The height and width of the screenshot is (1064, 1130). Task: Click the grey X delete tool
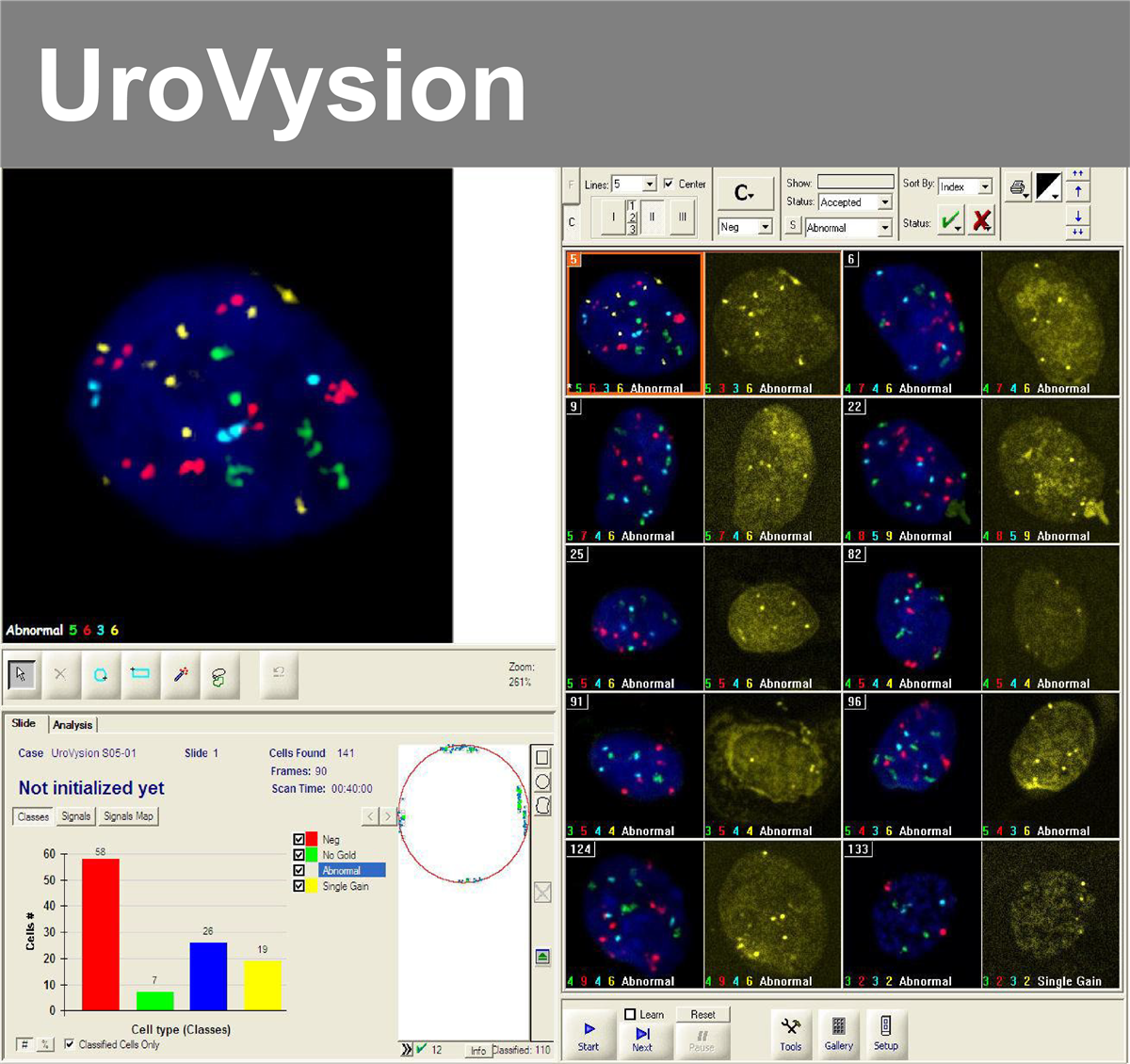(60, 674)
